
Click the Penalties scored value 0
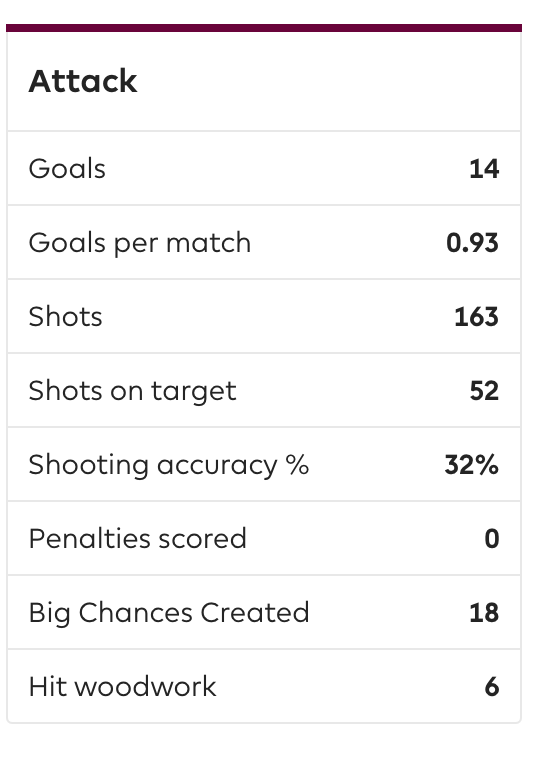[492, 539]
